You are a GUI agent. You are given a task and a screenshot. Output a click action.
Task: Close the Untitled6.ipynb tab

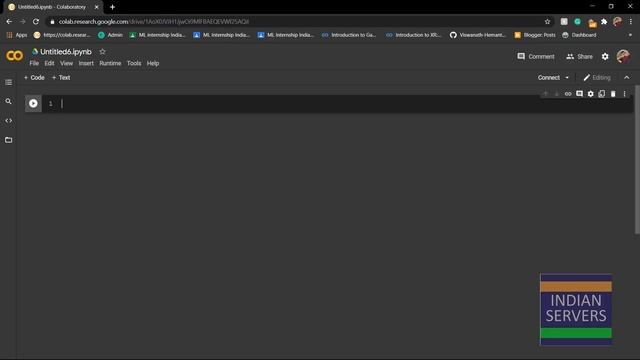tap(97, 7)
